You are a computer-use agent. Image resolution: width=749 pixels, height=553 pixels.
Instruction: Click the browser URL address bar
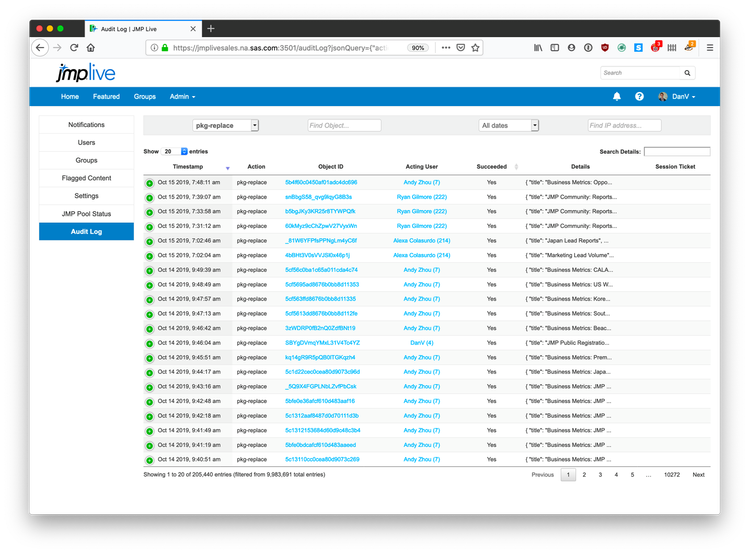[x=279, y=48]
